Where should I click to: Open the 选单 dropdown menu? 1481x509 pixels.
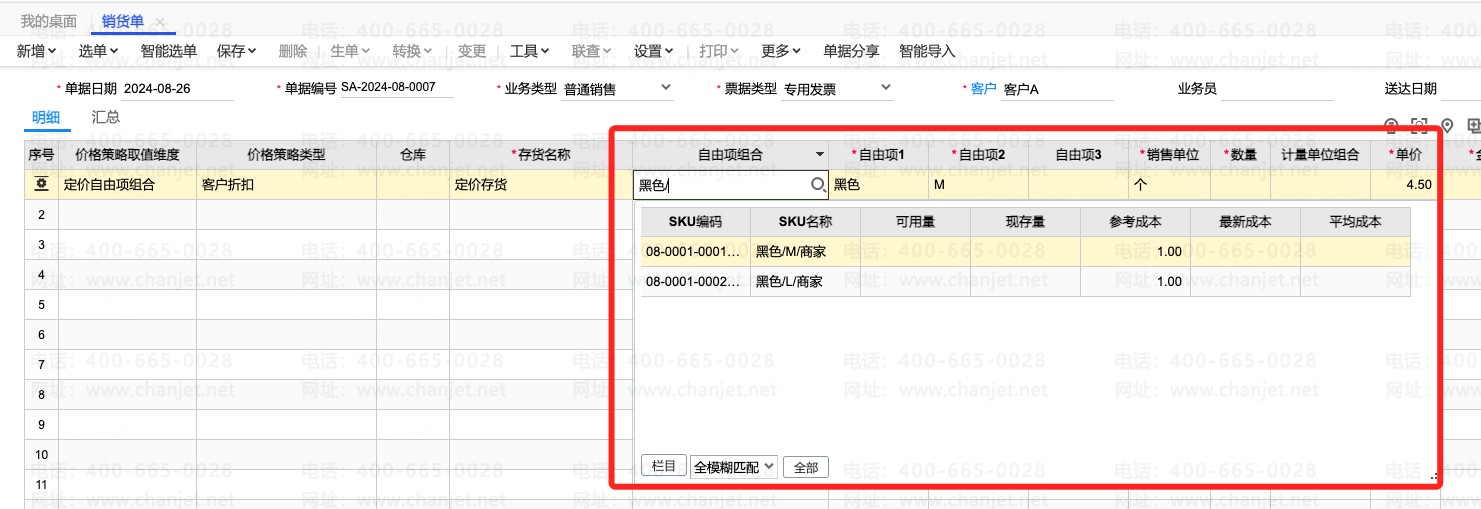click(x=98, y=51)
